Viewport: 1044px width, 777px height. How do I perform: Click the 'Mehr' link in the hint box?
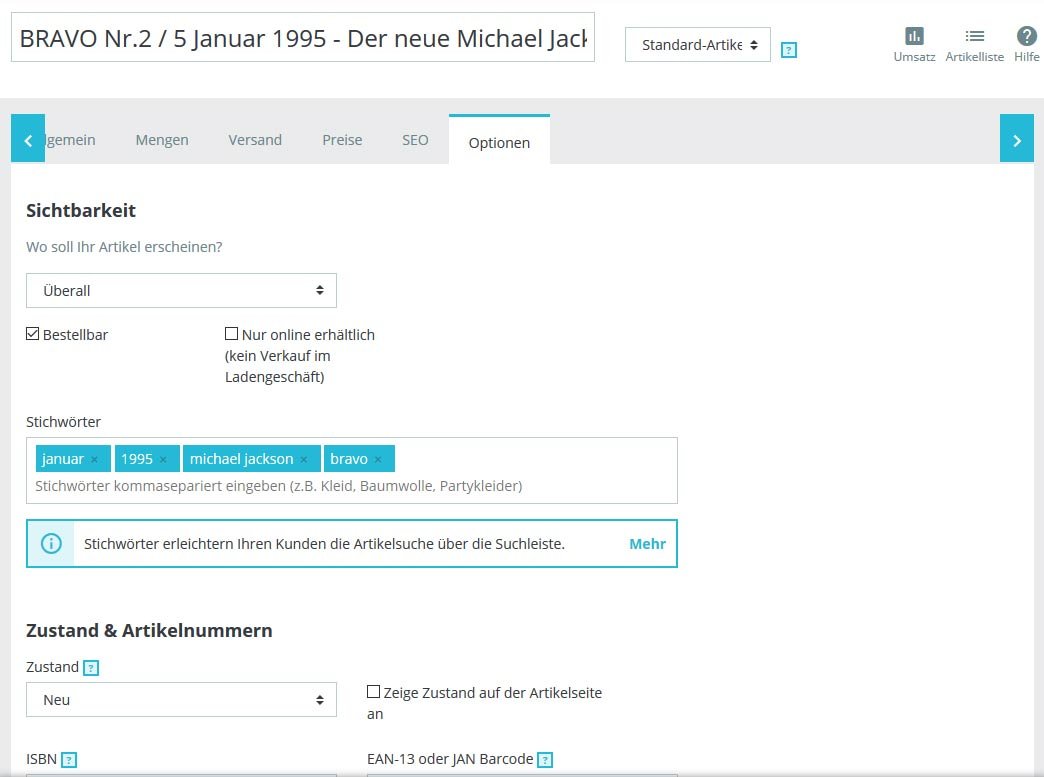pos(647,543)
